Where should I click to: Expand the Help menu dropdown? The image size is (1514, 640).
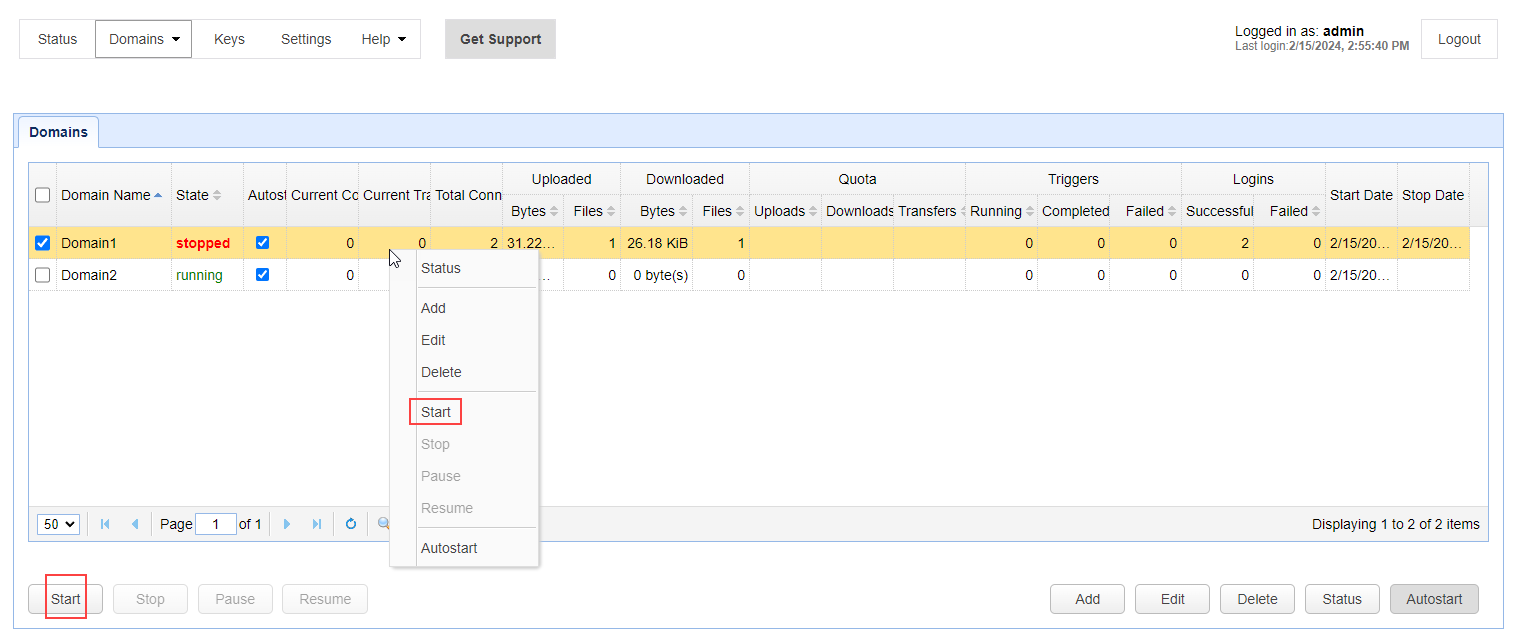(384, 39)
